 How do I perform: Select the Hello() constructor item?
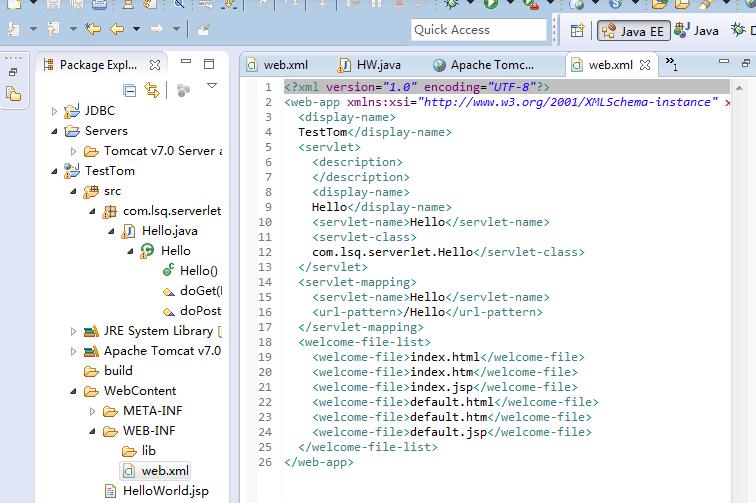tap(199, 271)
